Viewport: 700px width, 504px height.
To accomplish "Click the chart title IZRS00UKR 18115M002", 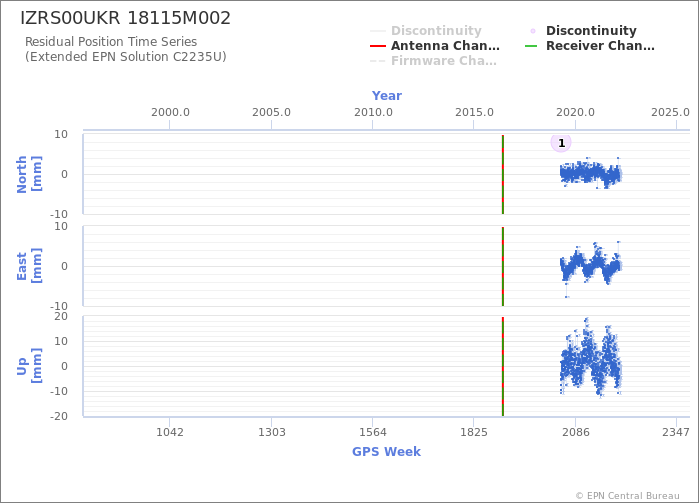I will point(125,18).
